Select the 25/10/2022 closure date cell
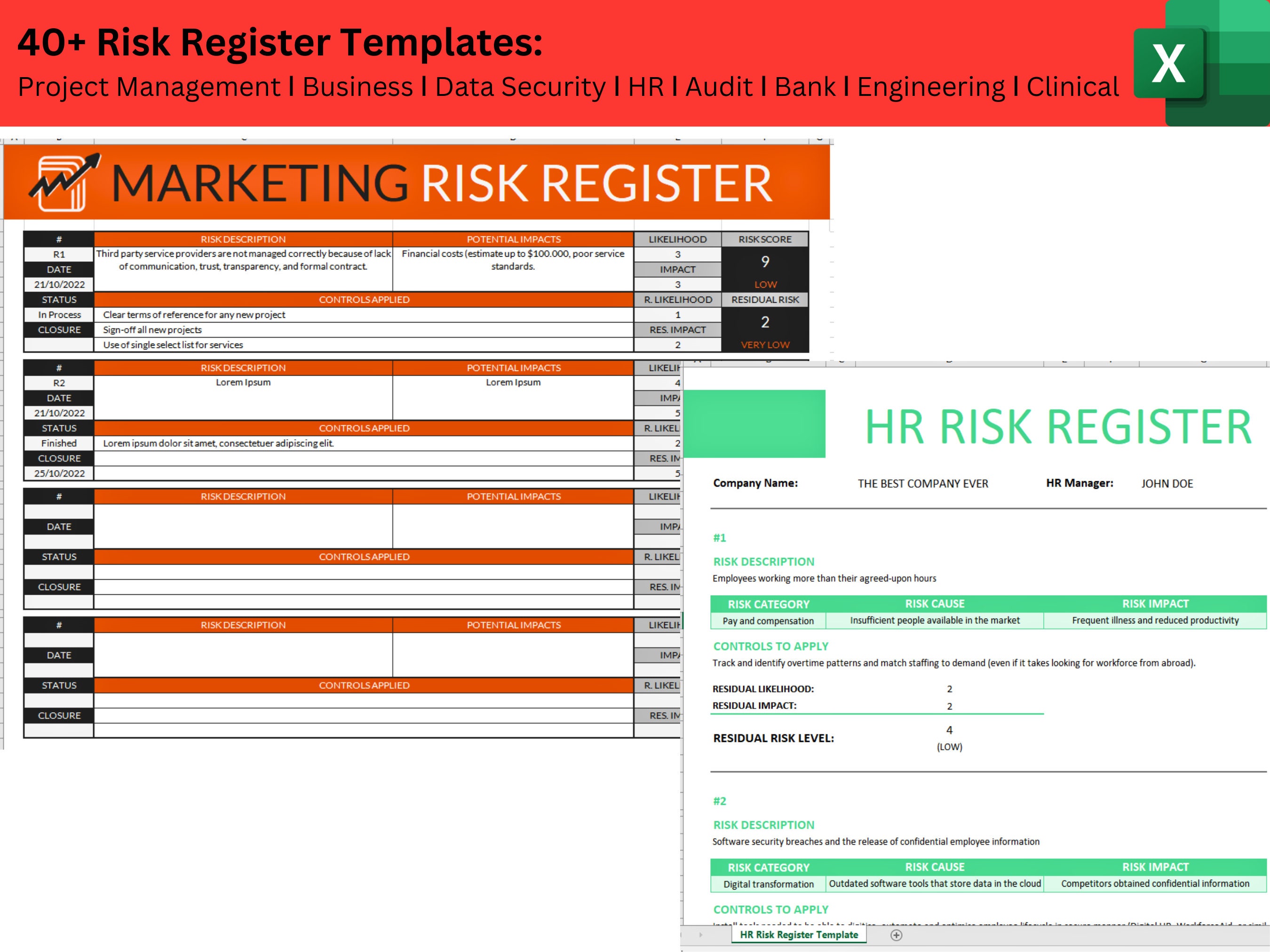1270x952 pixels. (59, 473)
